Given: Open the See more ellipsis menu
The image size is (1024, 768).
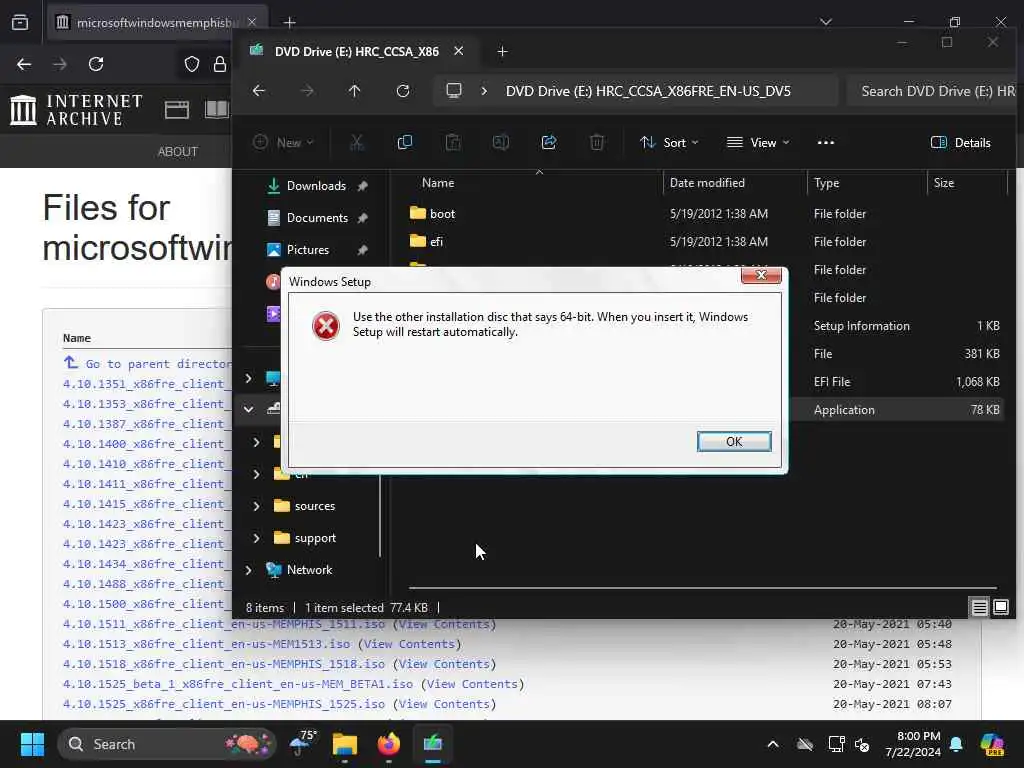Looking at the screenshot, I should [x=825, y=142].
